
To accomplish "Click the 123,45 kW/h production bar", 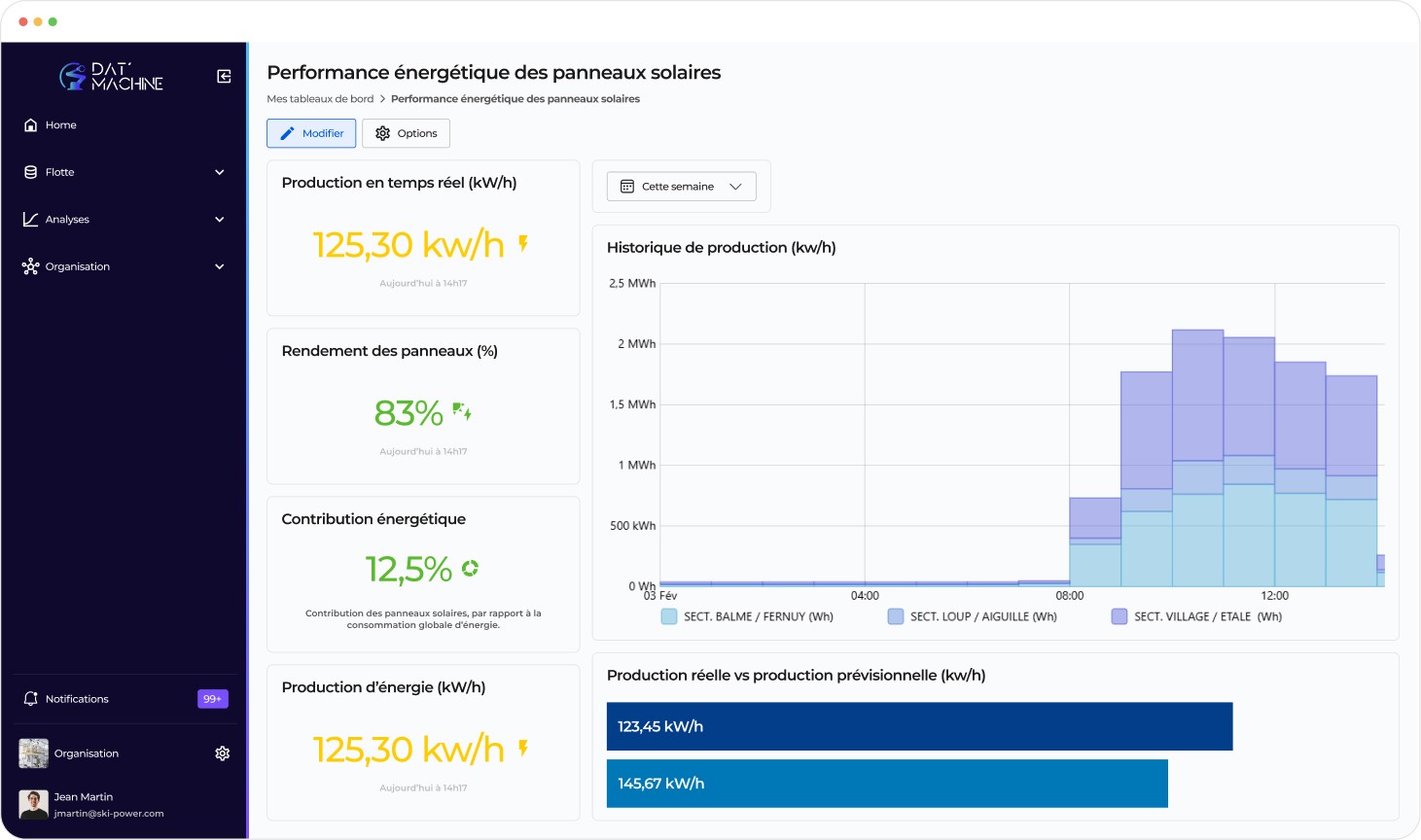I will 919,726.
